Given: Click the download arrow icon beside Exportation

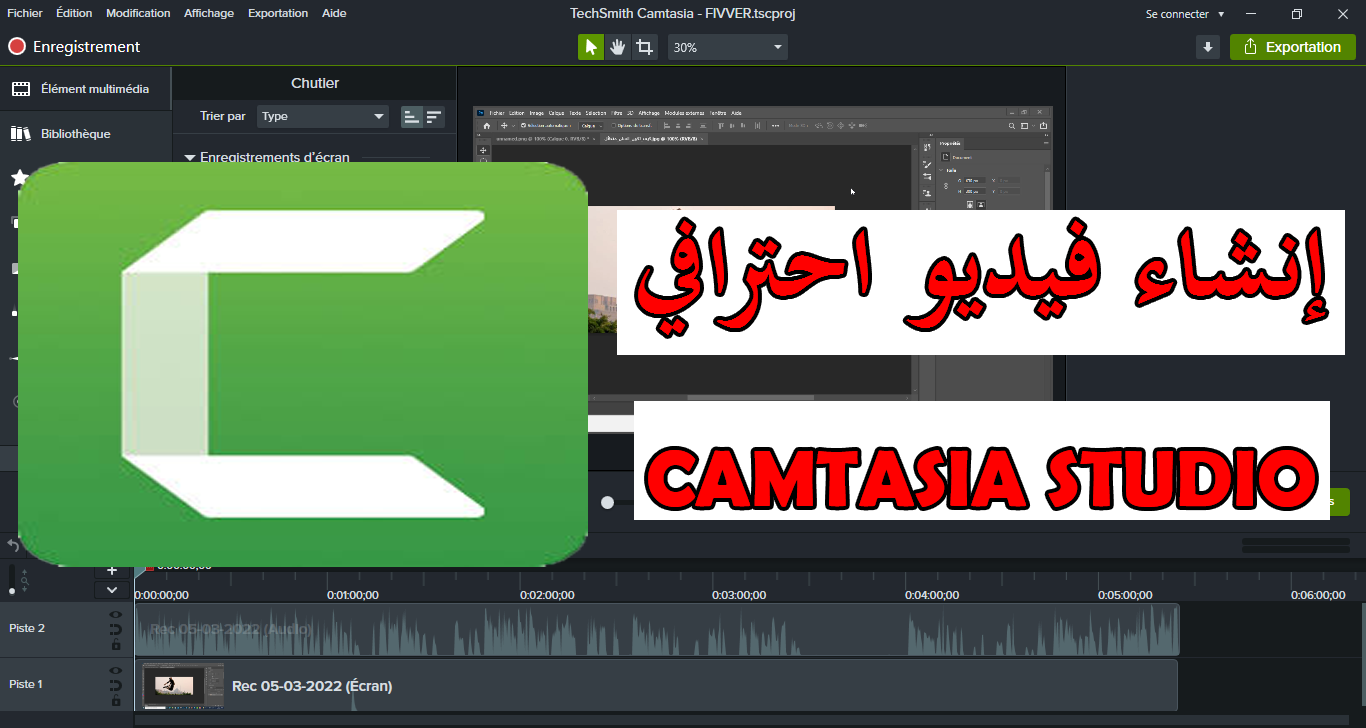Looking at the screenshot, I should [1208, 47].
